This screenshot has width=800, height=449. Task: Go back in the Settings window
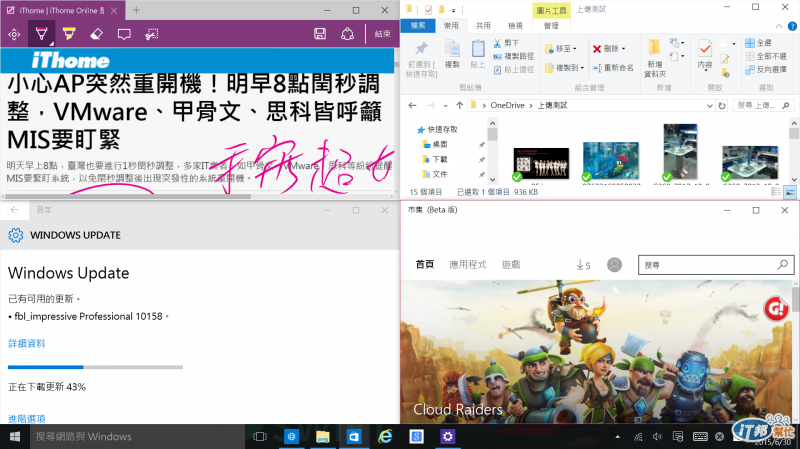[x=14, y=210]
